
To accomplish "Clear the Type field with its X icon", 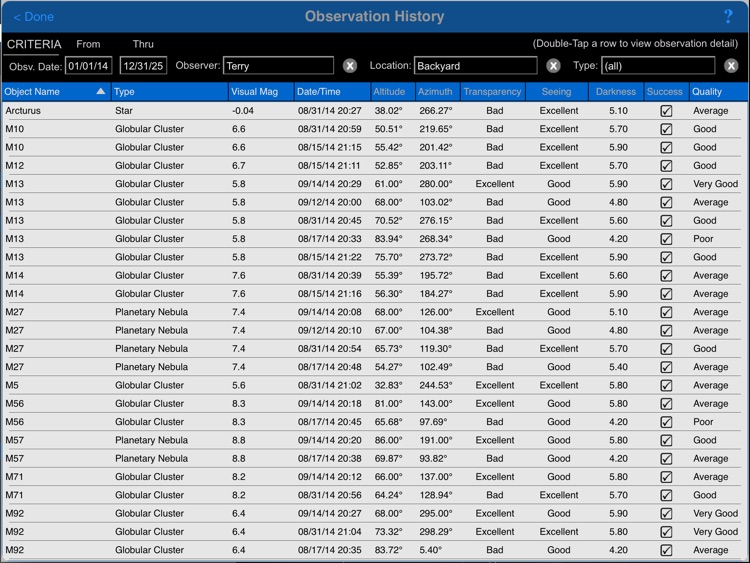I will (731, 66).
